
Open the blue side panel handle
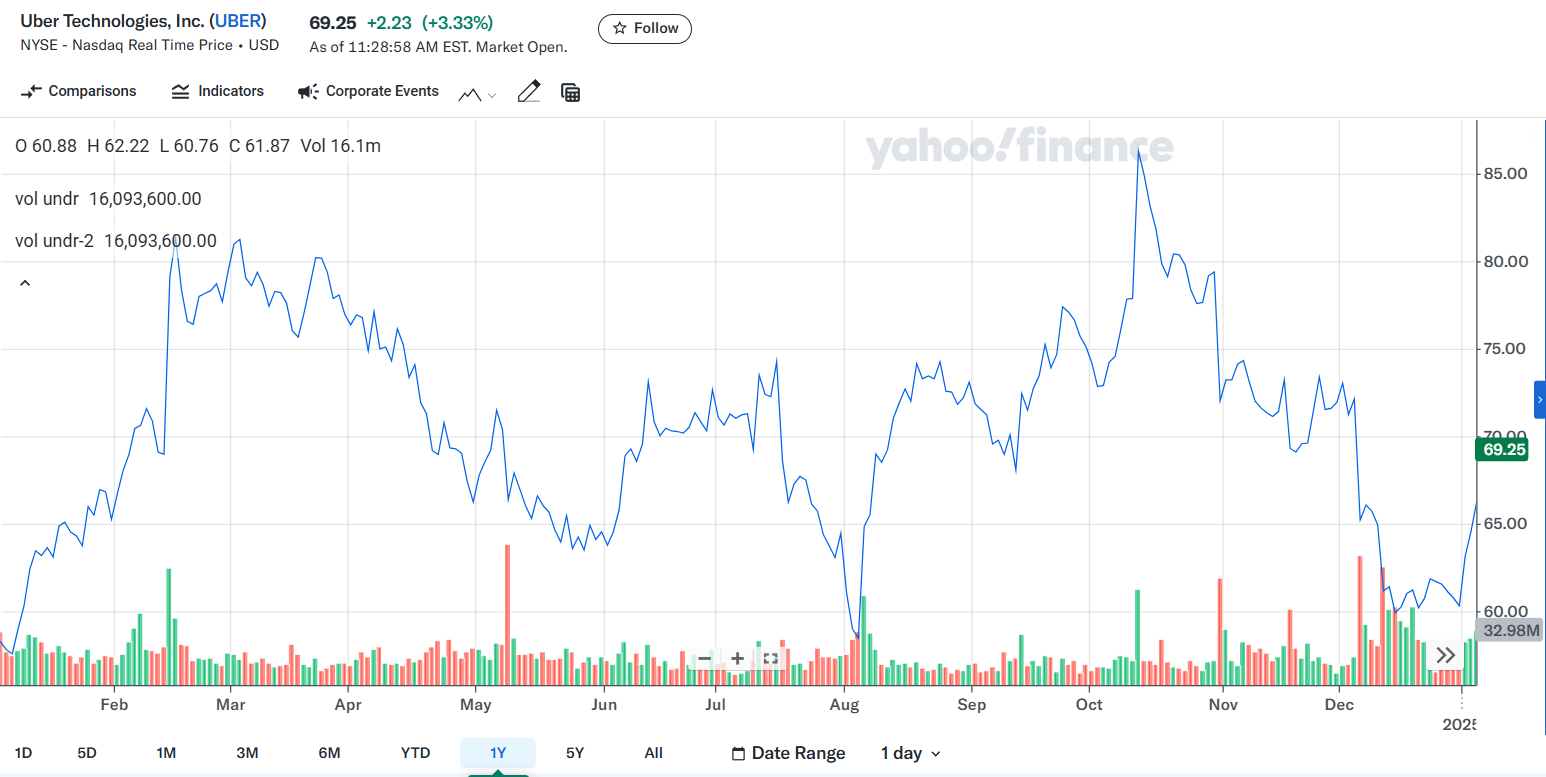1540,399
